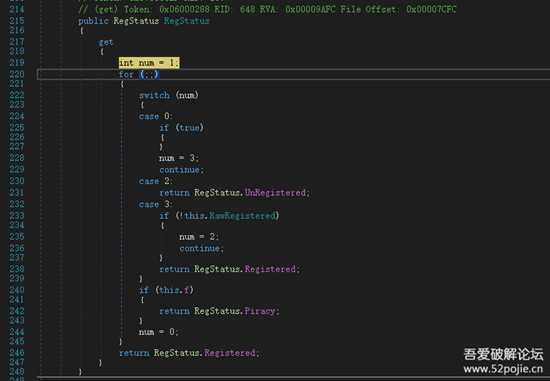Click 'continue' on line 236
The width and height of the screenshot is (550, 381).
click(x=200, y=248)
